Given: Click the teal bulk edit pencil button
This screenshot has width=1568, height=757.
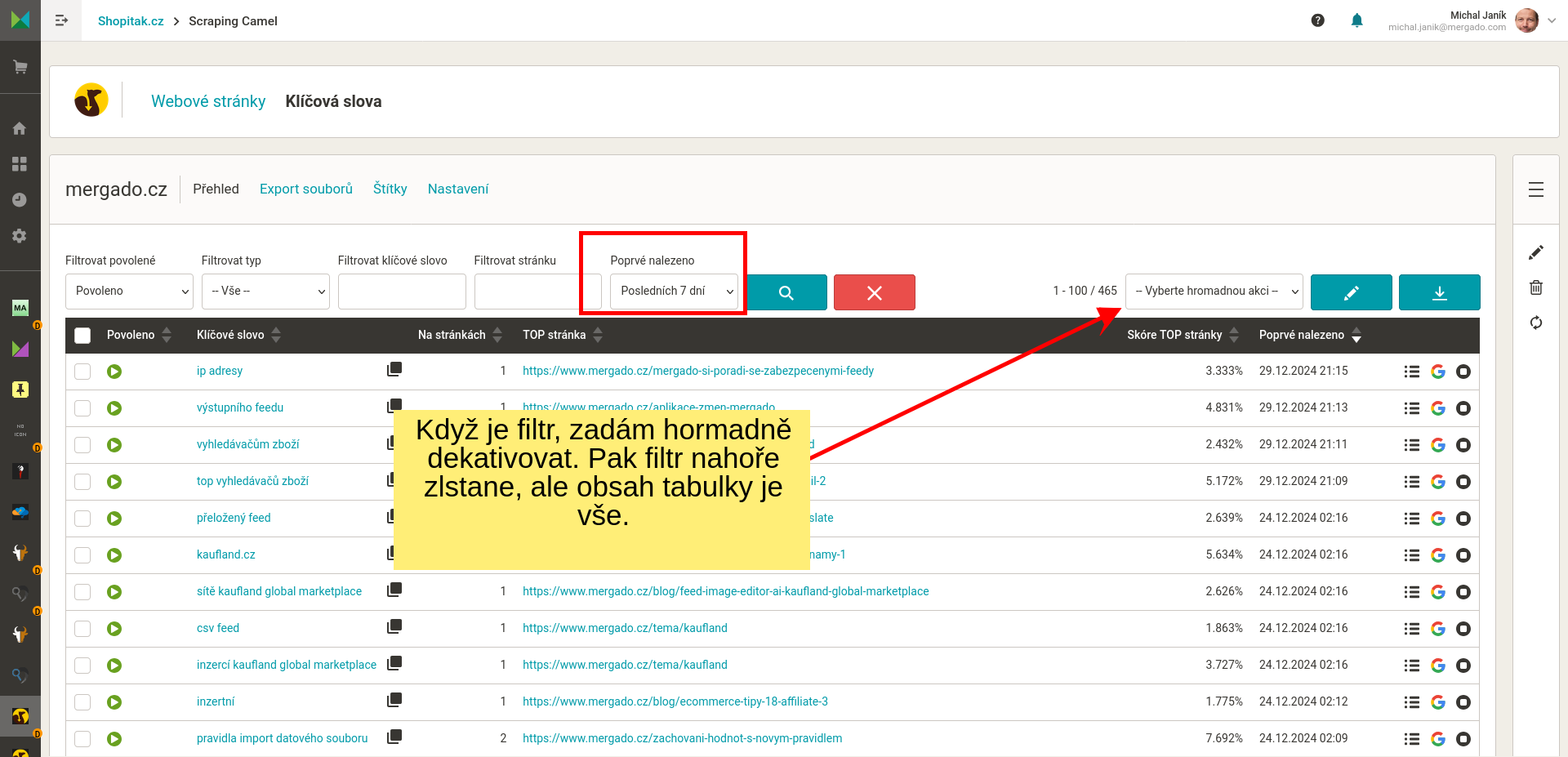Looking at the screenshot, I should click(1352, 292).
